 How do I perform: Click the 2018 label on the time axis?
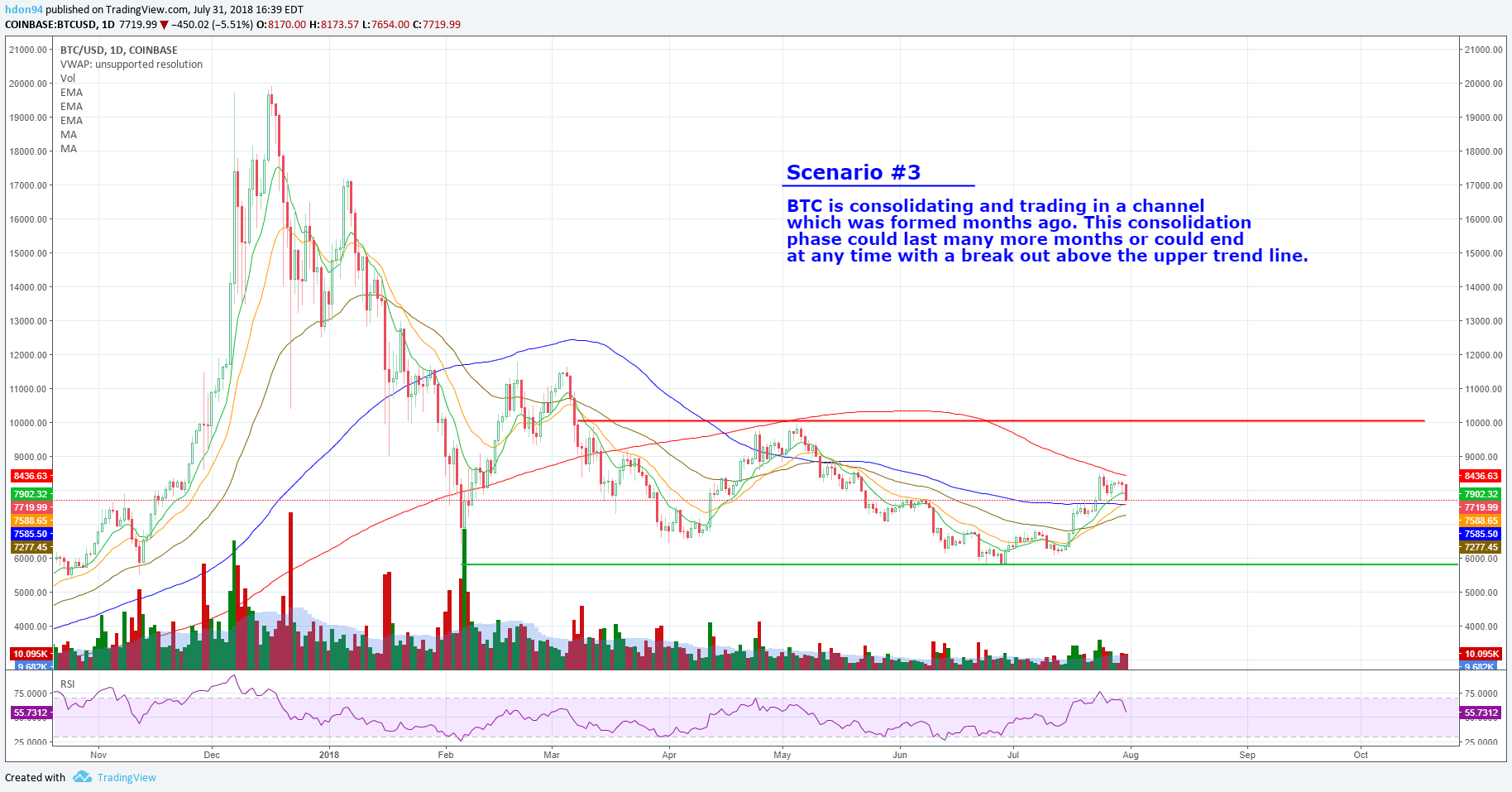click(x=329, y=755)
